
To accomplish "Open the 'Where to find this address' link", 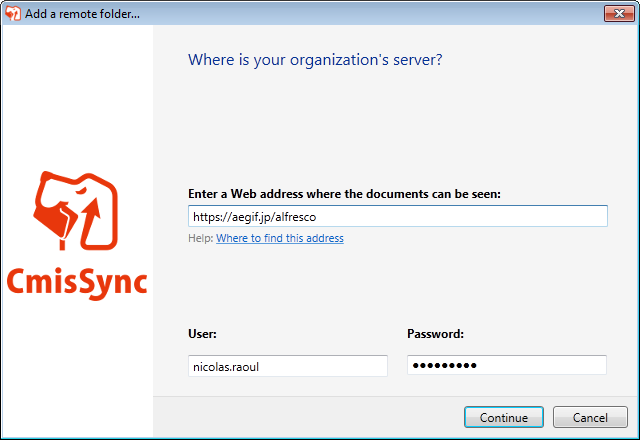I will (x=280, y=238).
